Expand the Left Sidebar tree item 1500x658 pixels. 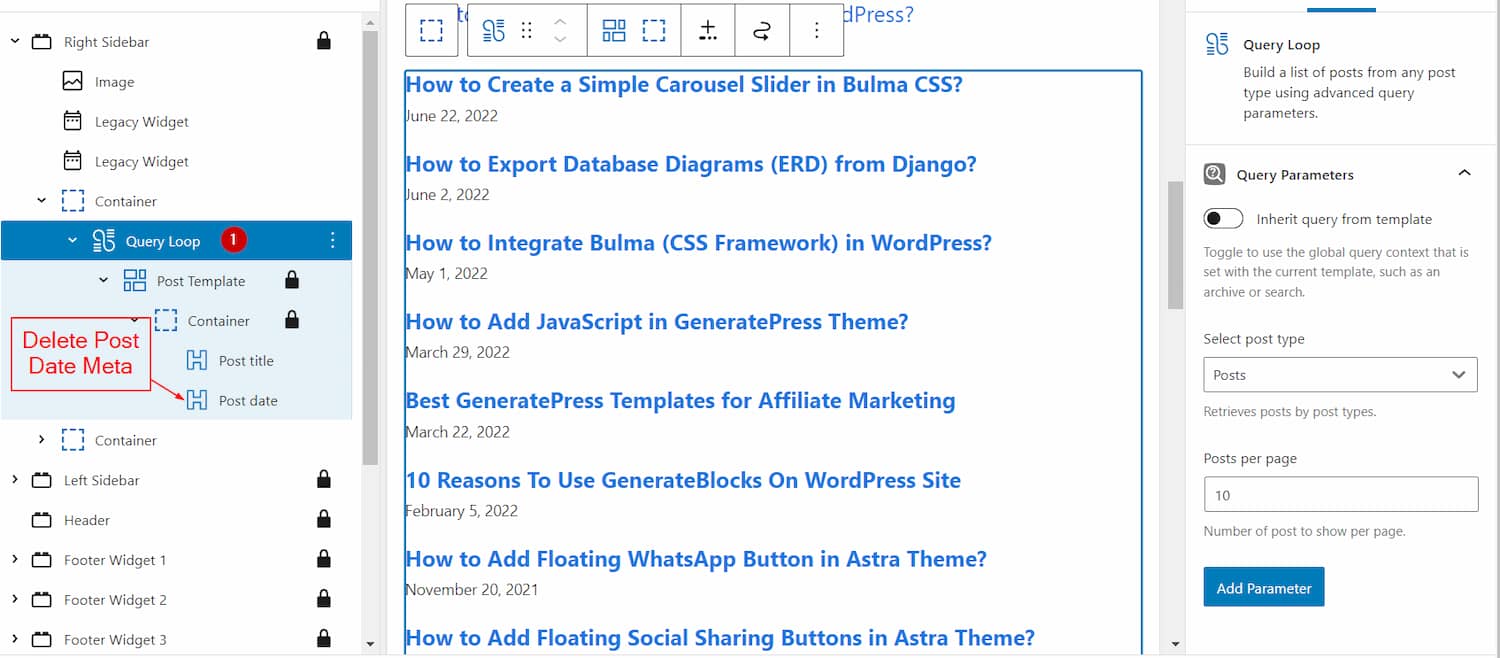pyautogui.click(x=15, y=480)
